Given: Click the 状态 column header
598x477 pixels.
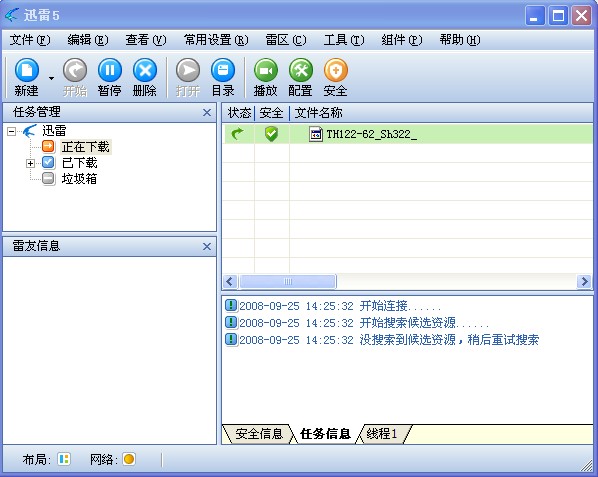Looking at the screenshot, I should tap(239, 113).
